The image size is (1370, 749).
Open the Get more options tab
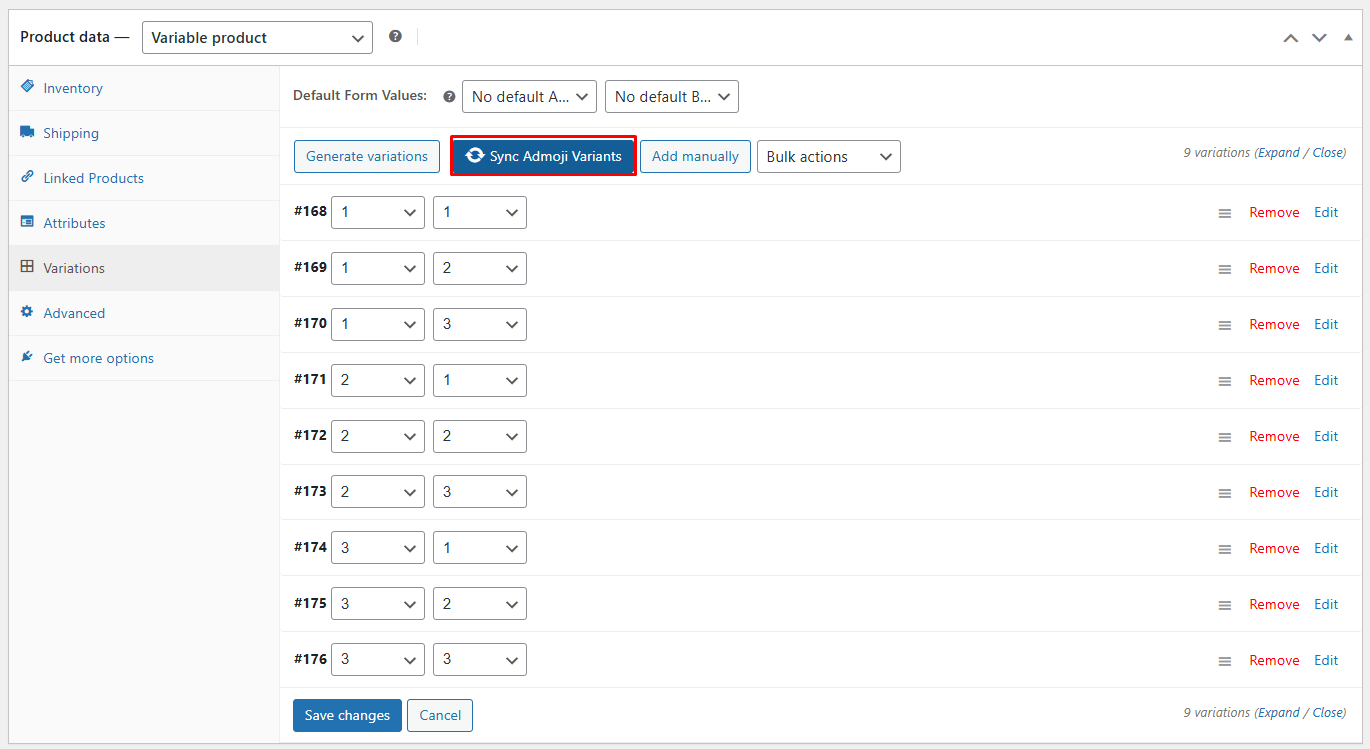[144, 358]
